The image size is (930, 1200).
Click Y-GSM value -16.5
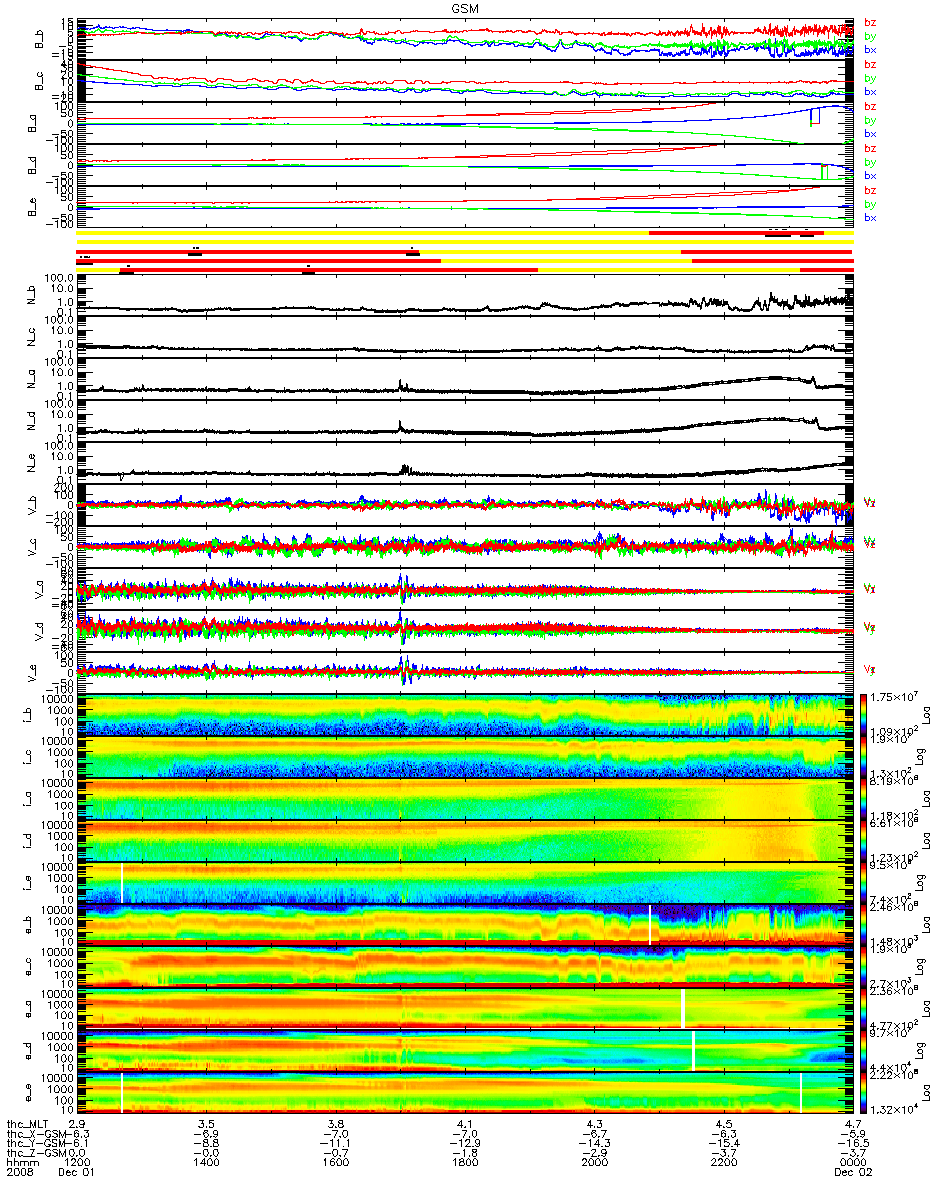tap(852, 1144)
